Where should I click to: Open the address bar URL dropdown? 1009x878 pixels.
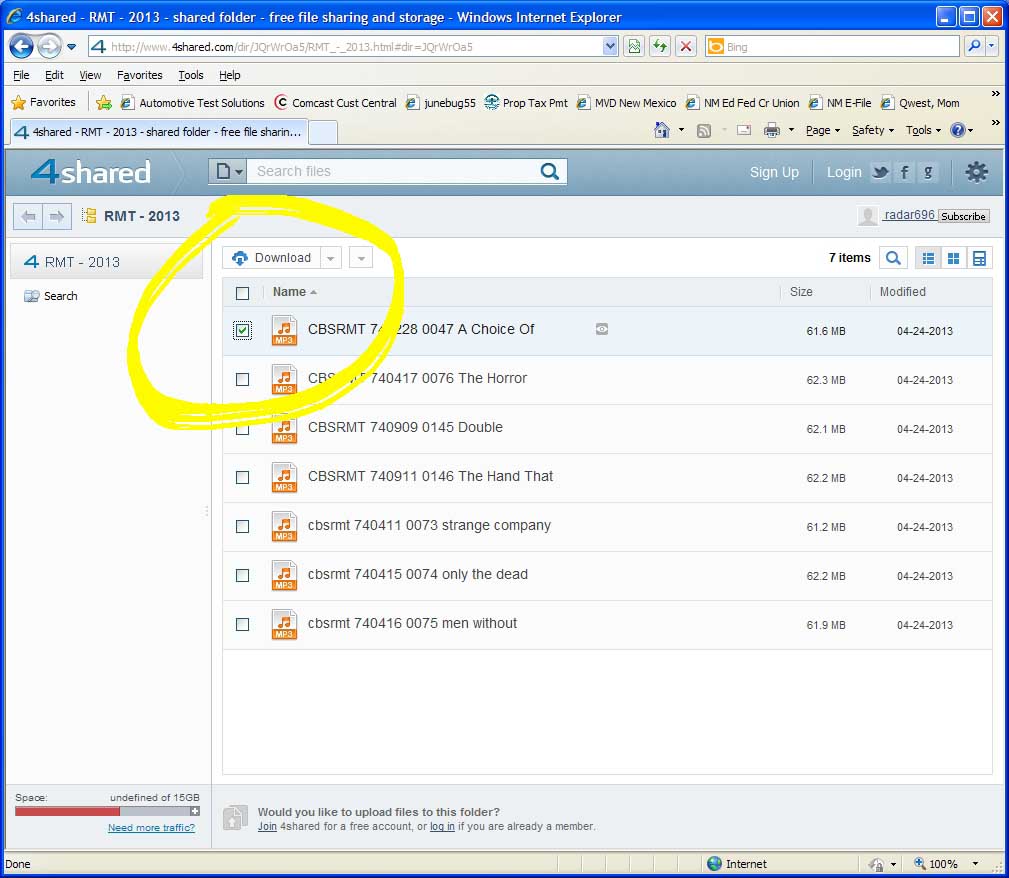click(x=610, y=46)
